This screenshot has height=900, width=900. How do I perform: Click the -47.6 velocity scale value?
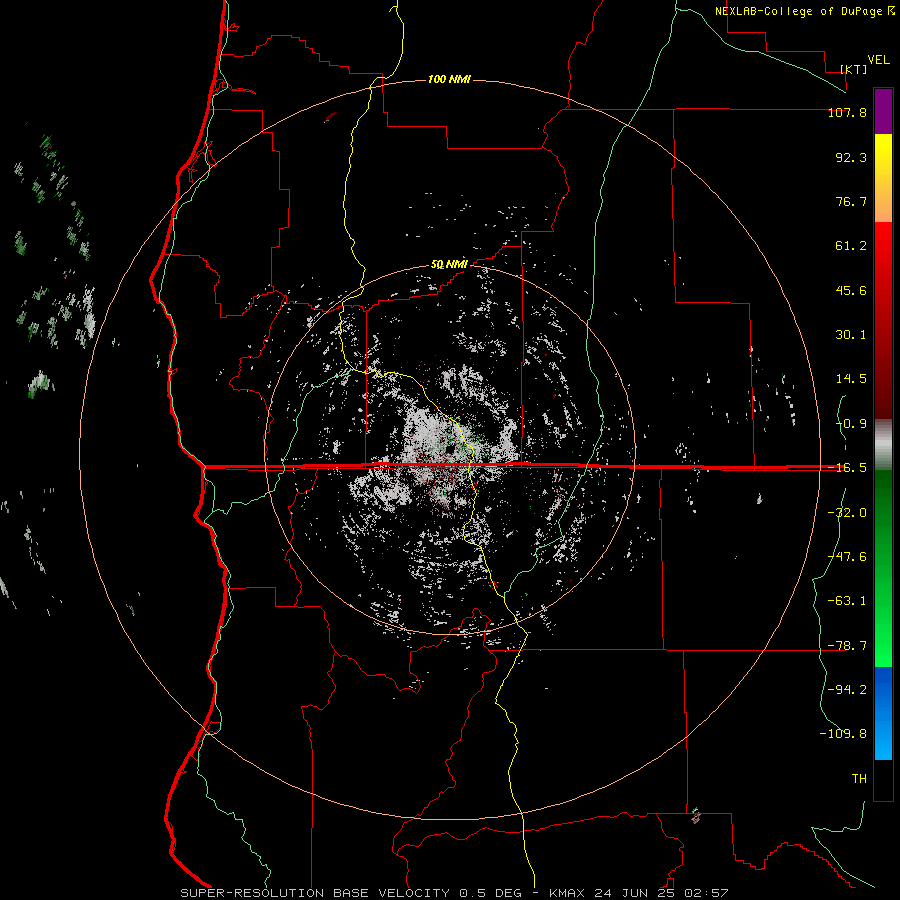coord(847,557)
